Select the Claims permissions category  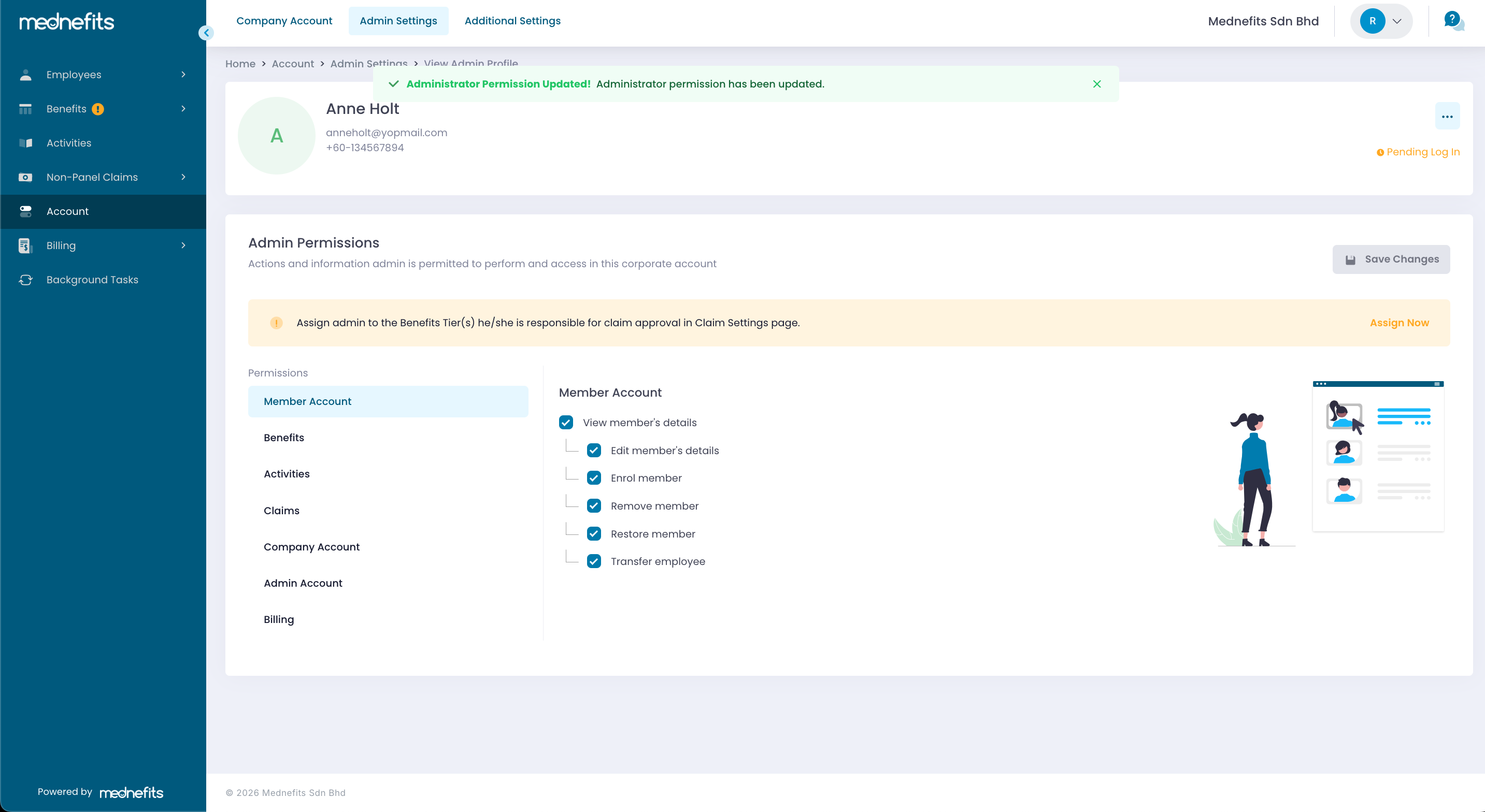(281, 511)
